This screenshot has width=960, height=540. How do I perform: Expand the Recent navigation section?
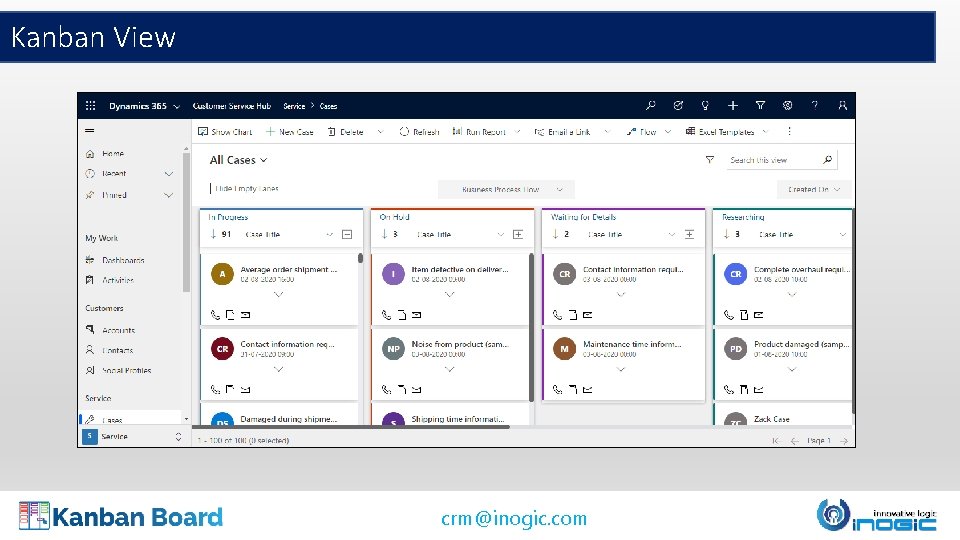(x=168, y=174)
